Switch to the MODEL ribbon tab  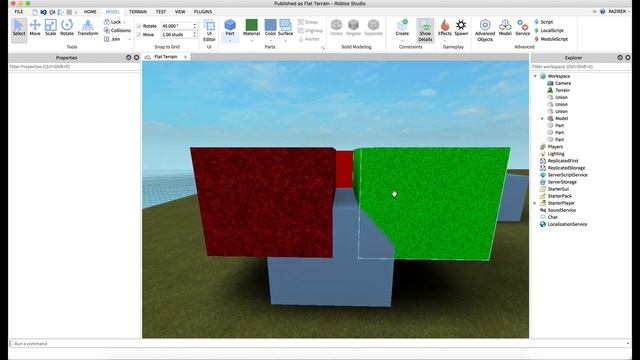coord(113,12)
